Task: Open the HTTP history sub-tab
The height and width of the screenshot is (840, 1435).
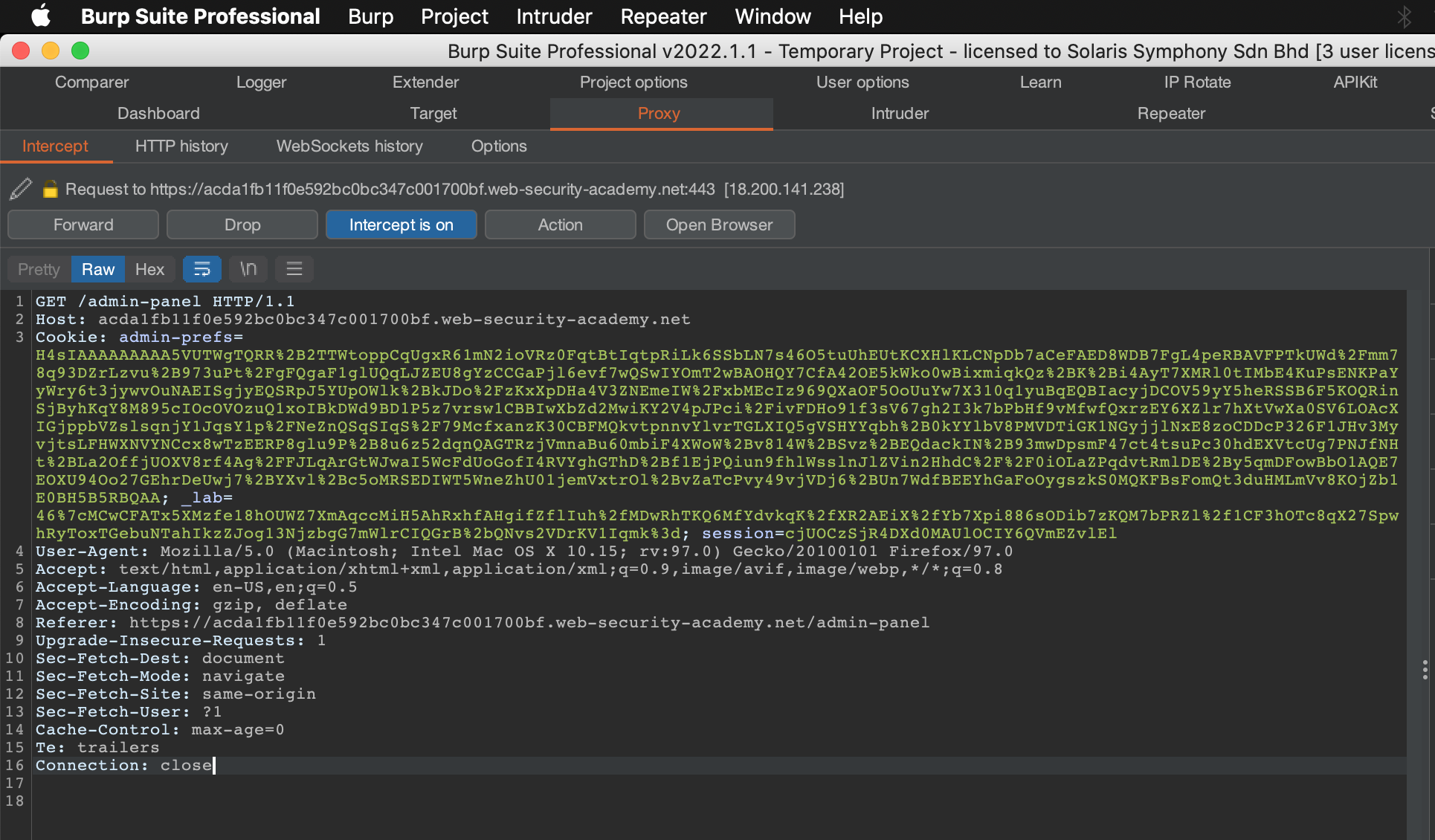Action: [x=181, y=146]
